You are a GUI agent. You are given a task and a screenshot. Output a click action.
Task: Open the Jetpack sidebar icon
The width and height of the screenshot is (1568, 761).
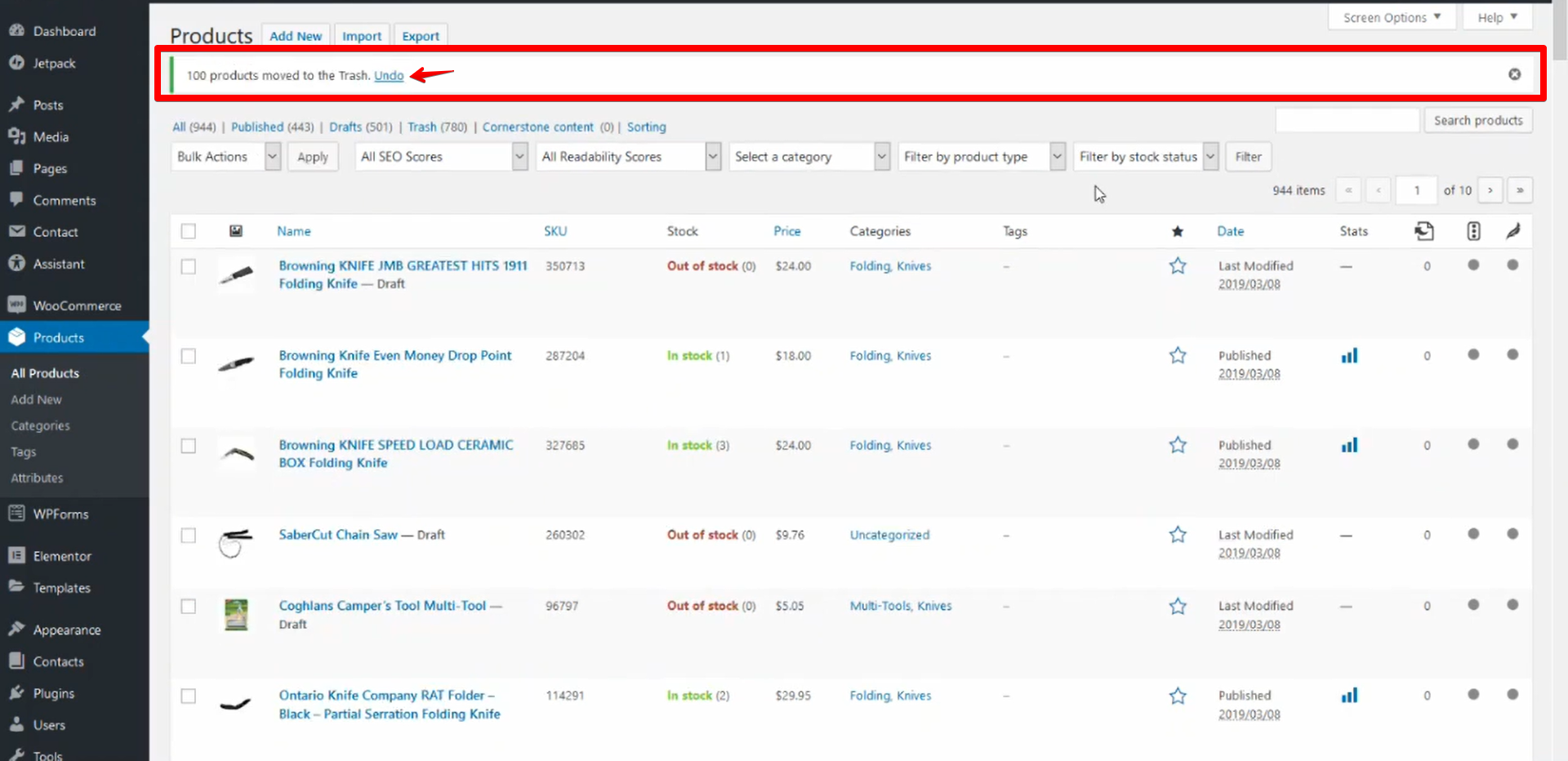click(x=16, y=63)
